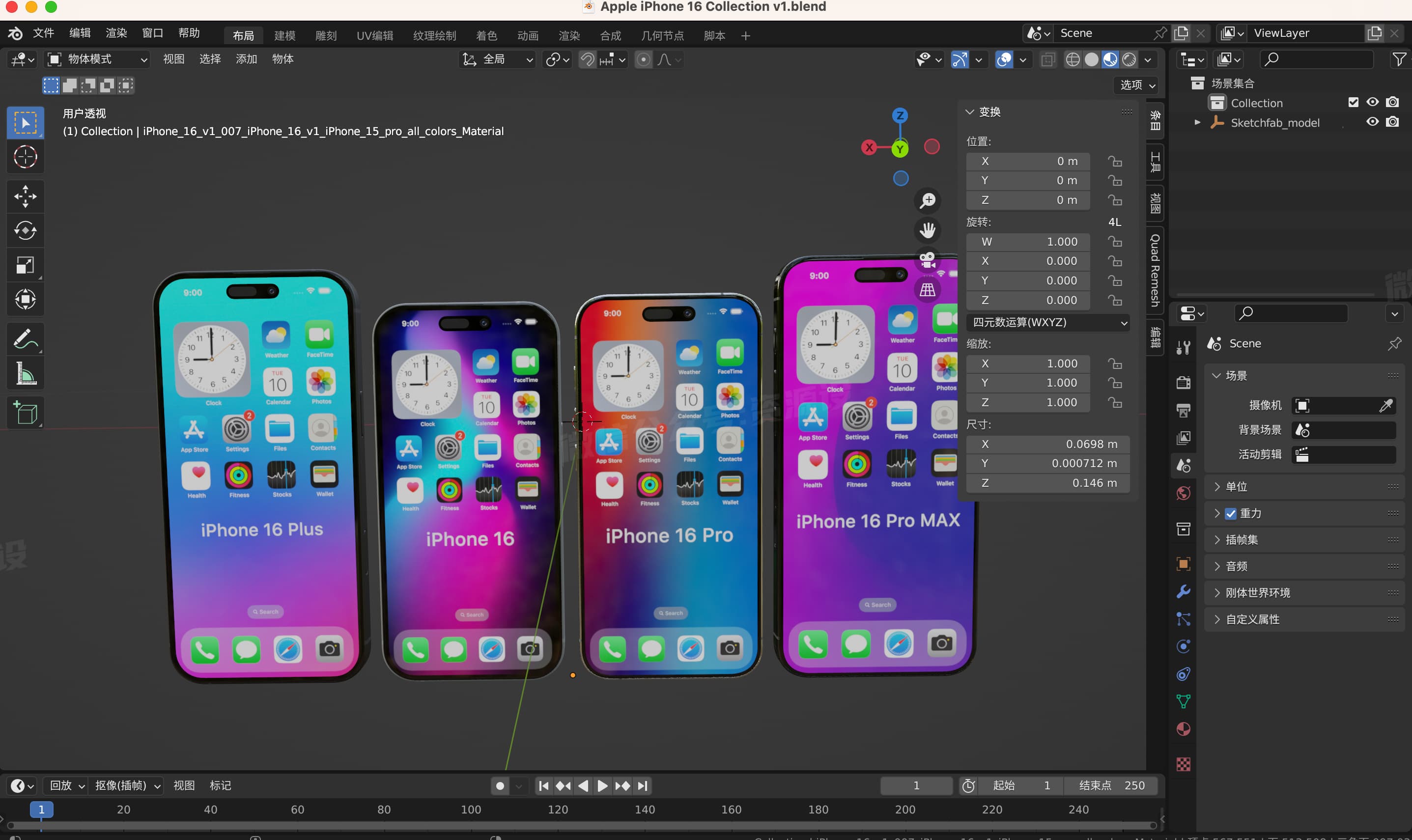
Task: Switch to the 着色 workspace tab
Action: pos(486,36)
